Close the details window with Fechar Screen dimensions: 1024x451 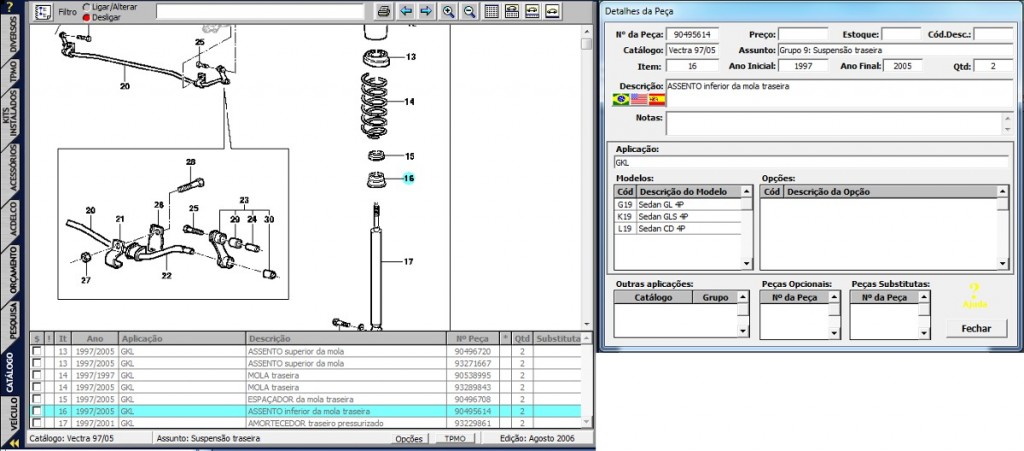976,329
